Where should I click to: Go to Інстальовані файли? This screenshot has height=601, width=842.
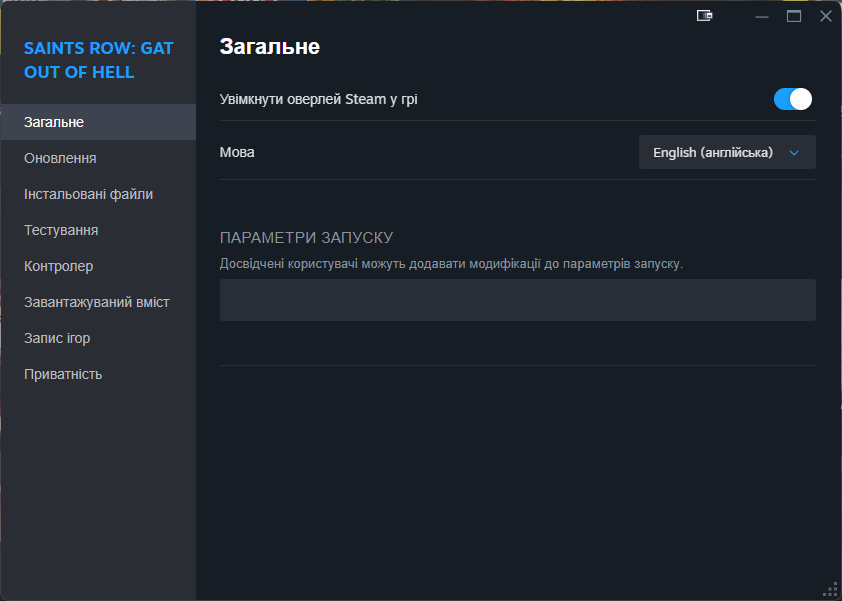point(98,194)
